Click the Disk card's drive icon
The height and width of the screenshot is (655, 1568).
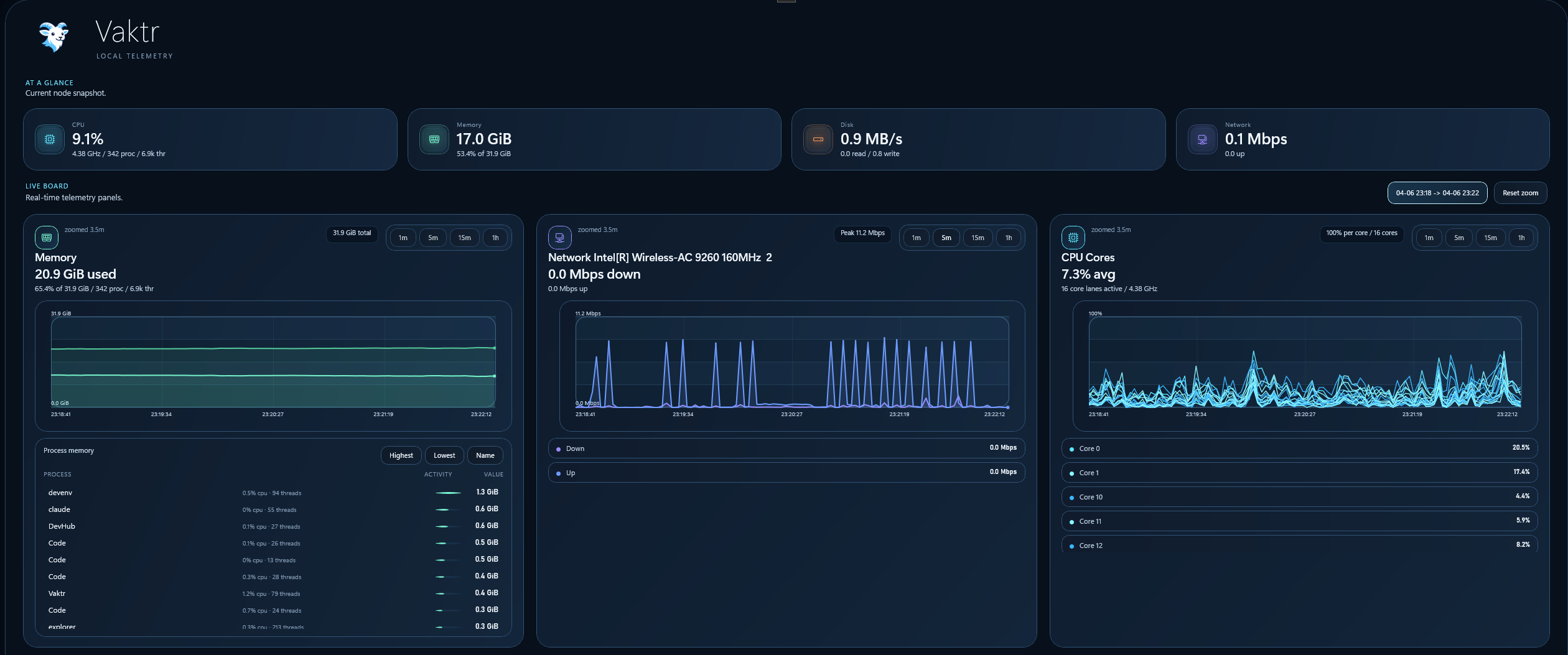(x=818, y=139)
